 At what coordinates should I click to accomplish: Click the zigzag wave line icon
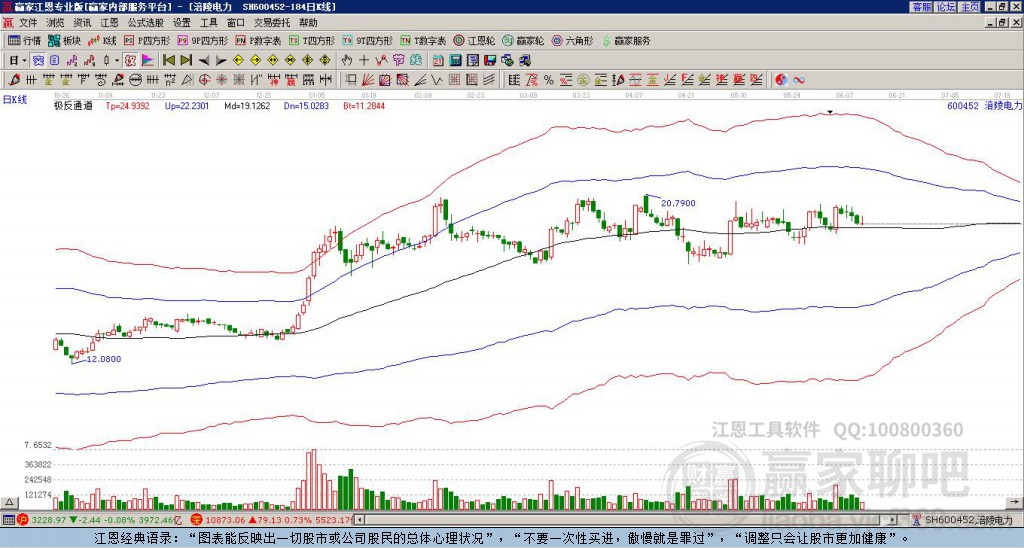(436, 80)
